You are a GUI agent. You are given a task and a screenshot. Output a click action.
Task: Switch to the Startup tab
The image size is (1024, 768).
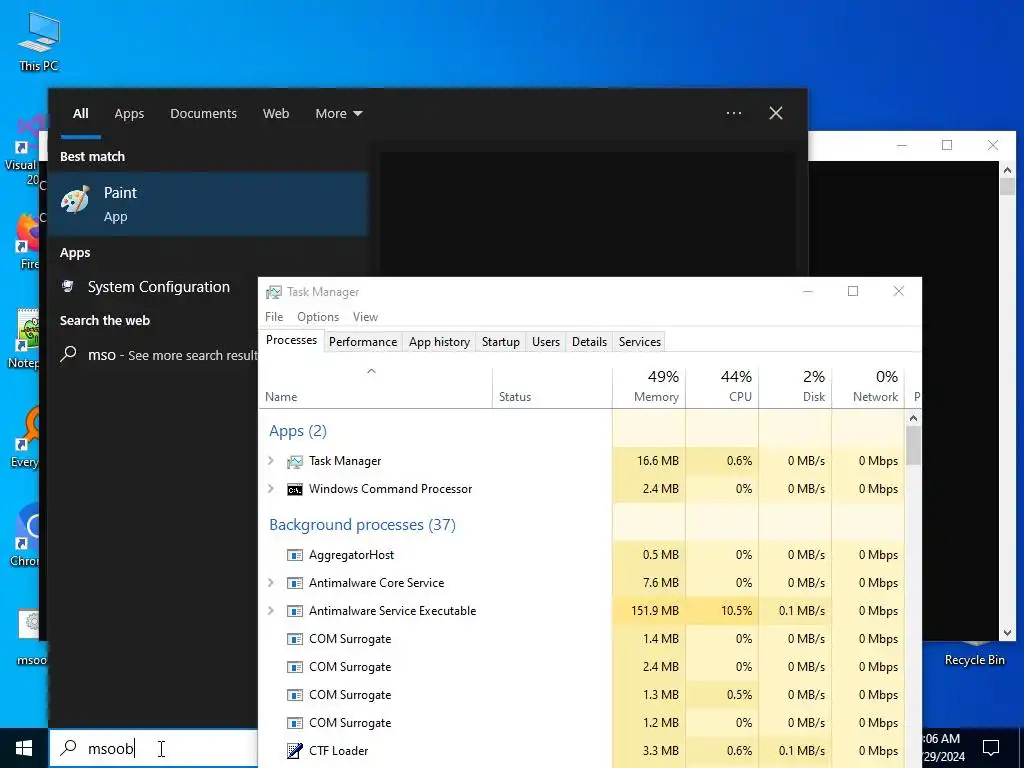point(501,342)
